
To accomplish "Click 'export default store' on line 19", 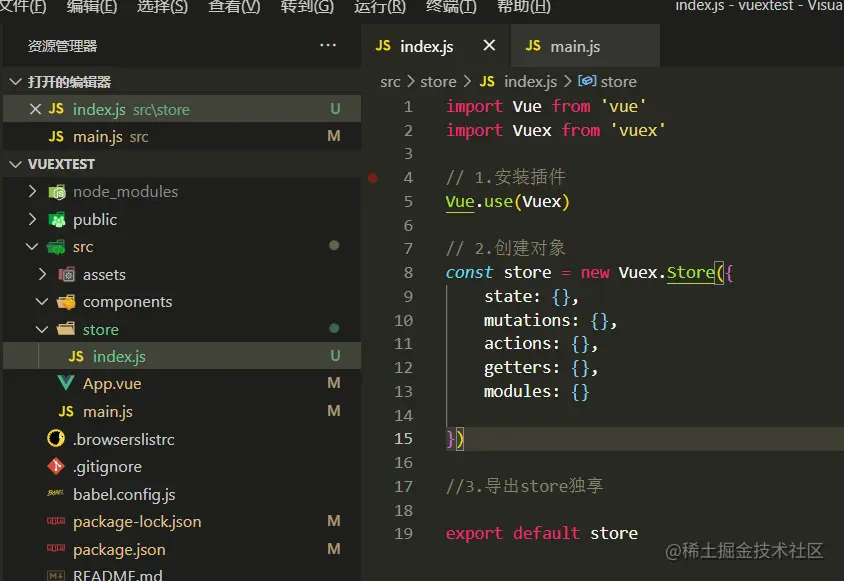I will click(541, 534).
